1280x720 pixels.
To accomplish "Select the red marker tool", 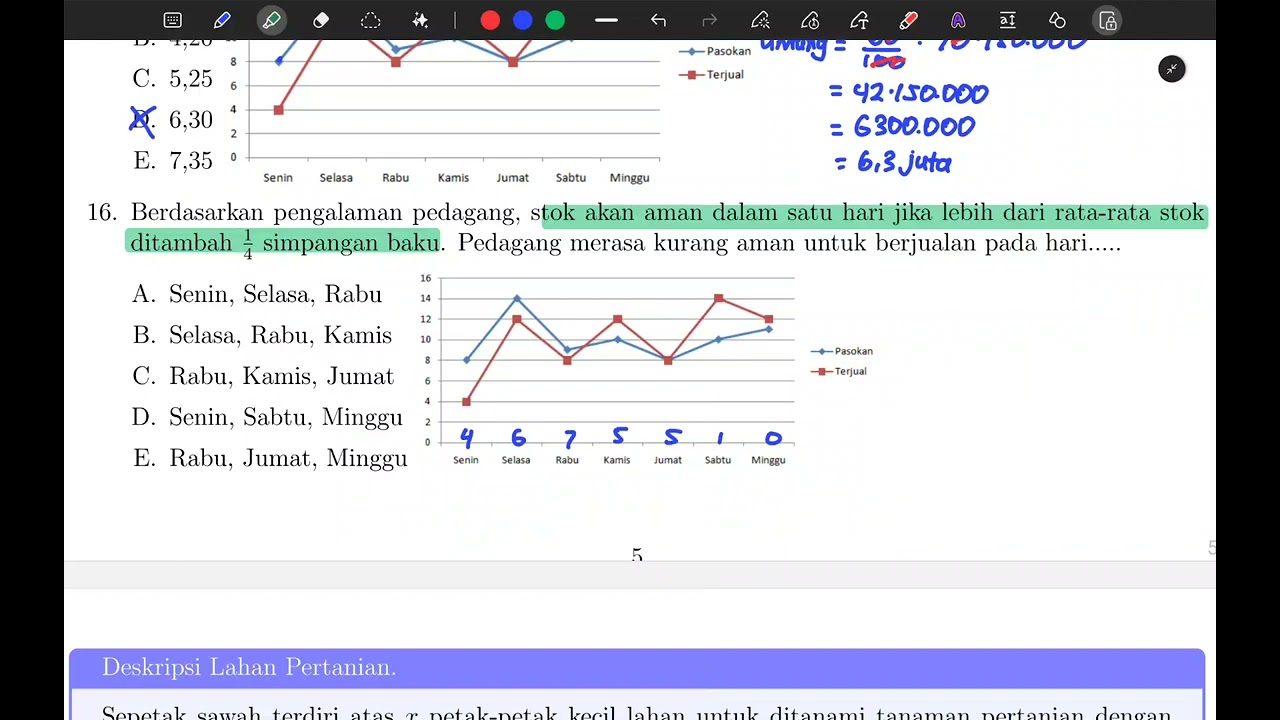I will (908, 20).
